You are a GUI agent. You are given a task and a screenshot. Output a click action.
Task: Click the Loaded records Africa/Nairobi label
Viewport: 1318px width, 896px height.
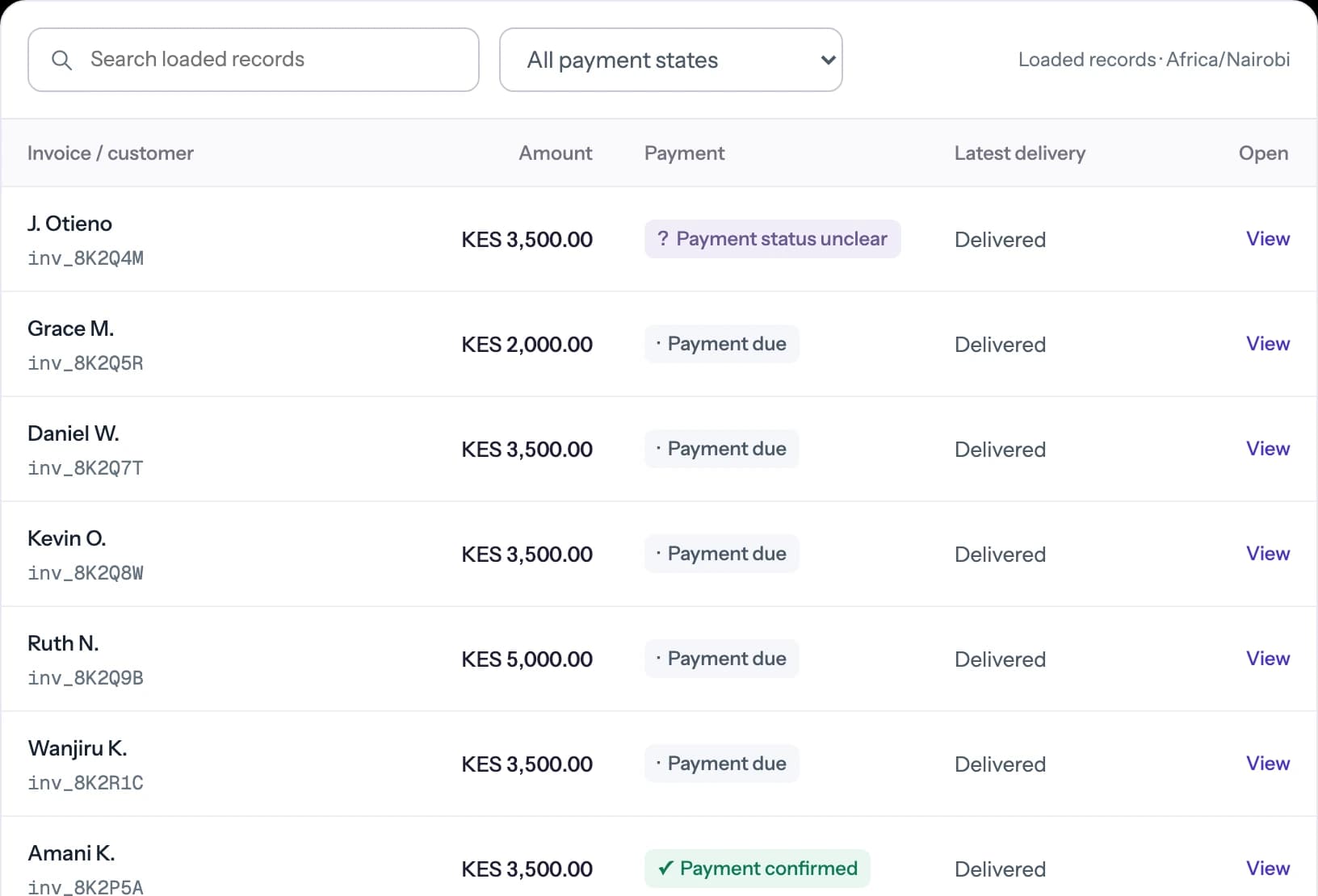point(1154,60)
